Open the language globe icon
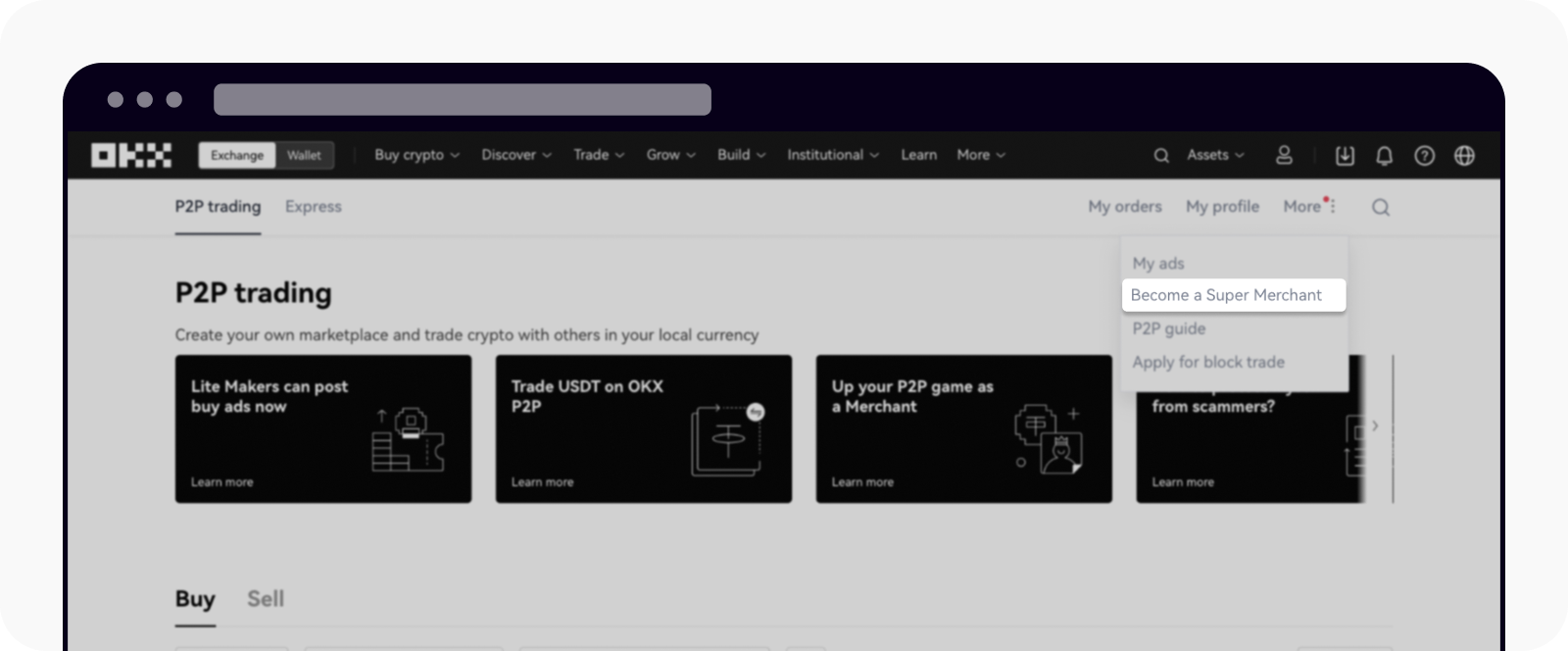This screenshot has width=1568, height=651. 1464,155
